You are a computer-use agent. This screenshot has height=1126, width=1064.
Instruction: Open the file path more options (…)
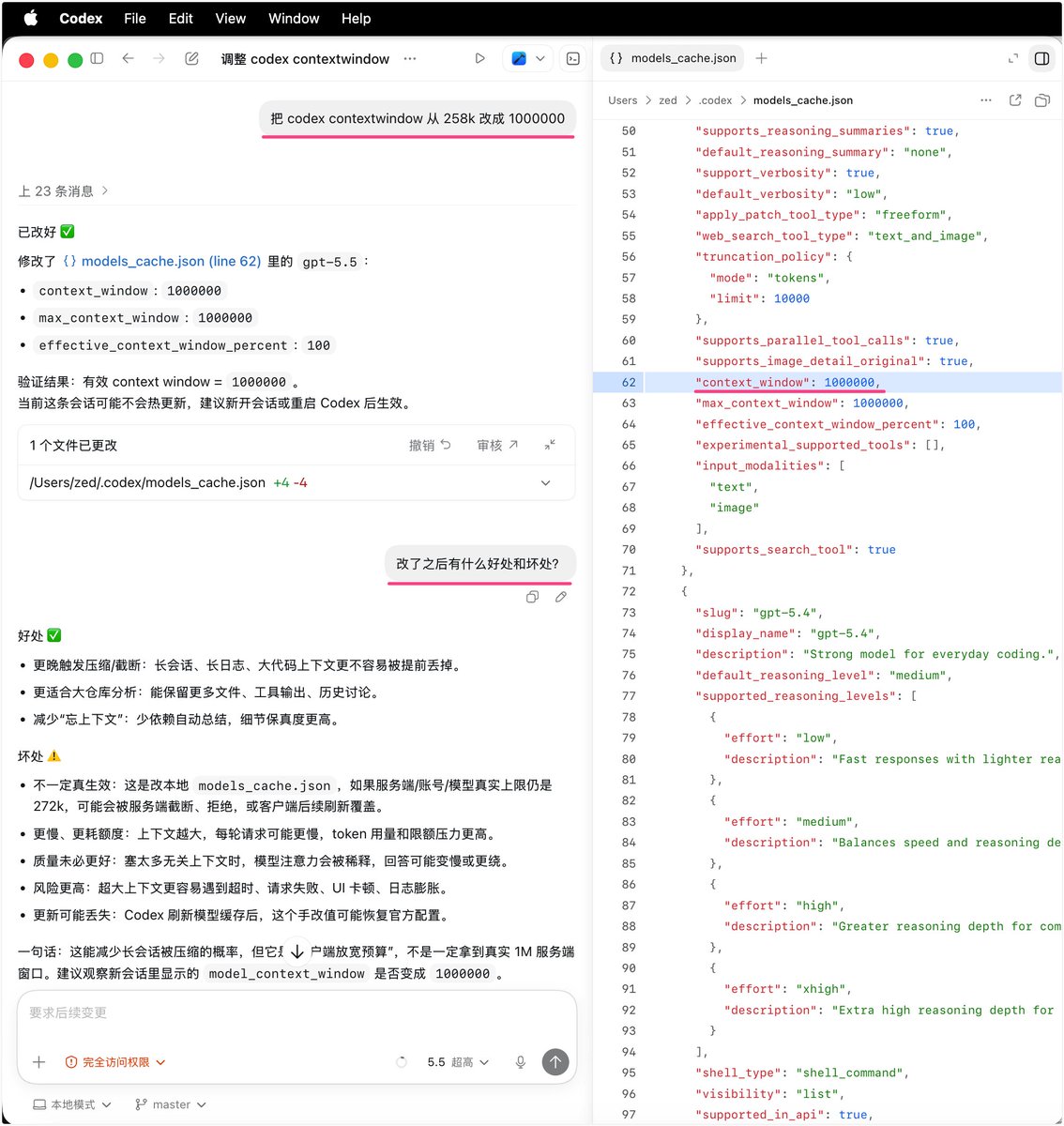[x=985, y=100]
